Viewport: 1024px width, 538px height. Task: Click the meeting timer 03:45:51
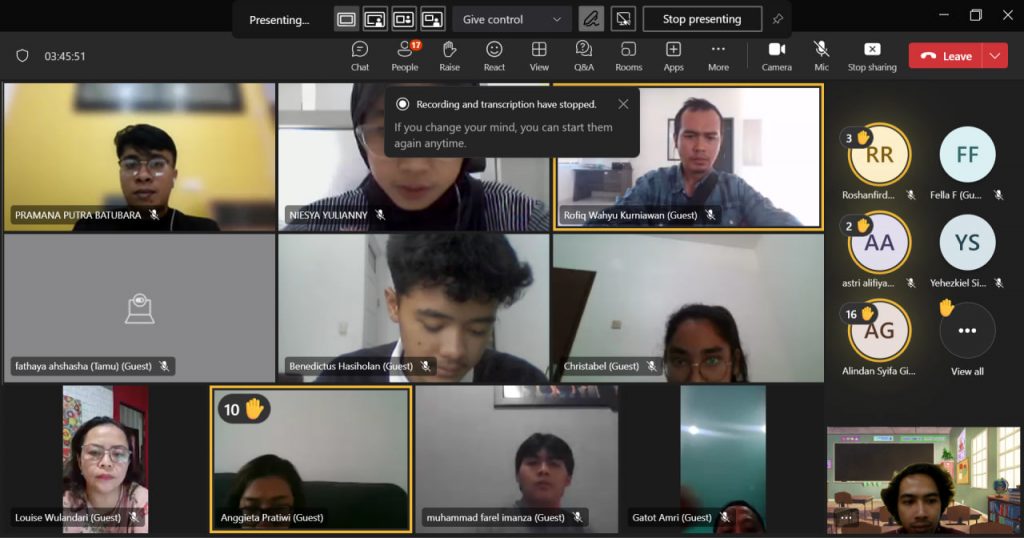65,56
